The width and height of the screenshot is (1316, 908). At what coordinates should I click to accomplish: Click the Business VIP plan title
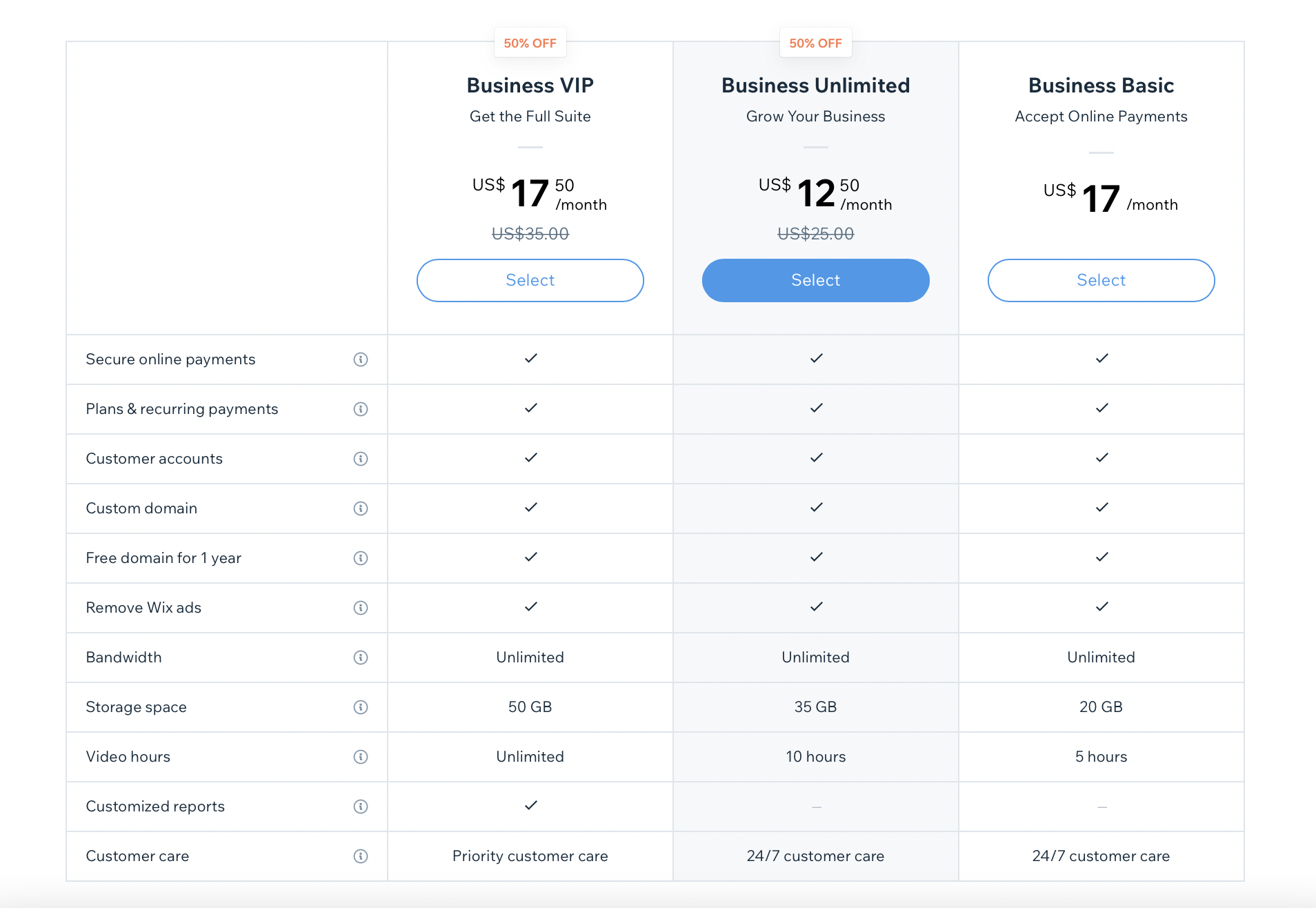pos(530,86)
